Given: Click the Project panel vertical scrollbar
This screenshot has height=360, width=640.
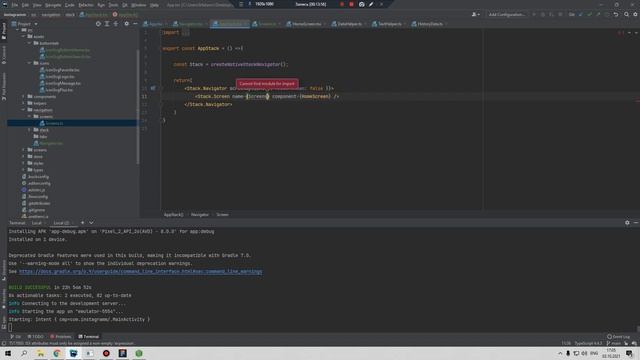Looking at the screenshot, I should pyautogui.click(x=138, y=106).
